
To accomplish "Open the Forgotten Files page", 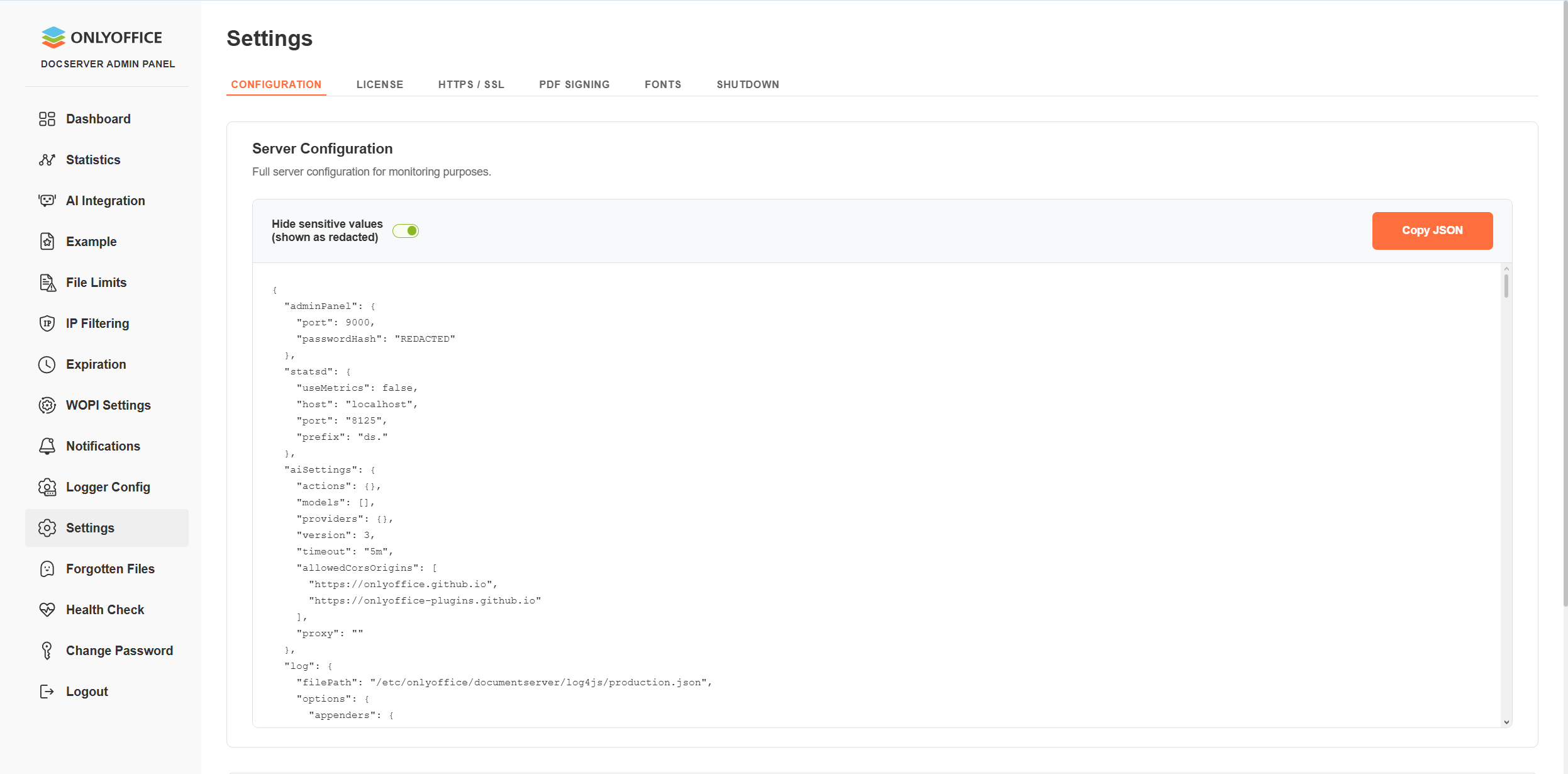I will coord(109,568).
